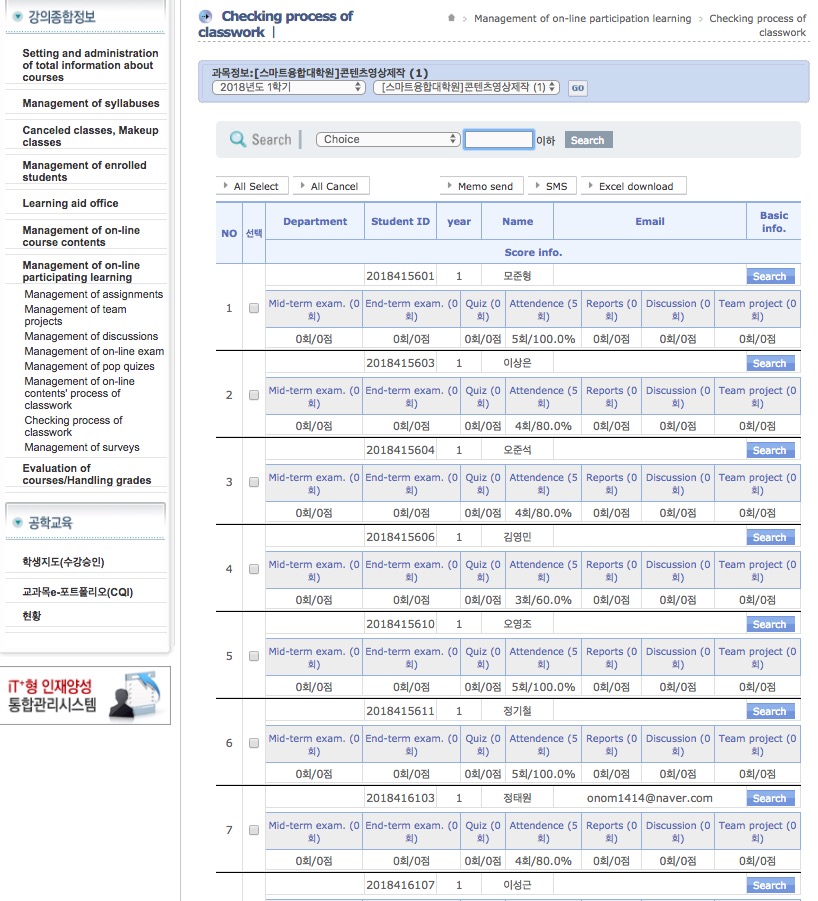Image resolution: width=818 pixels, height=901 pixels.
Task: Open Evaluation of courses/Handling grades menu
Action: (x=87, y=474)
